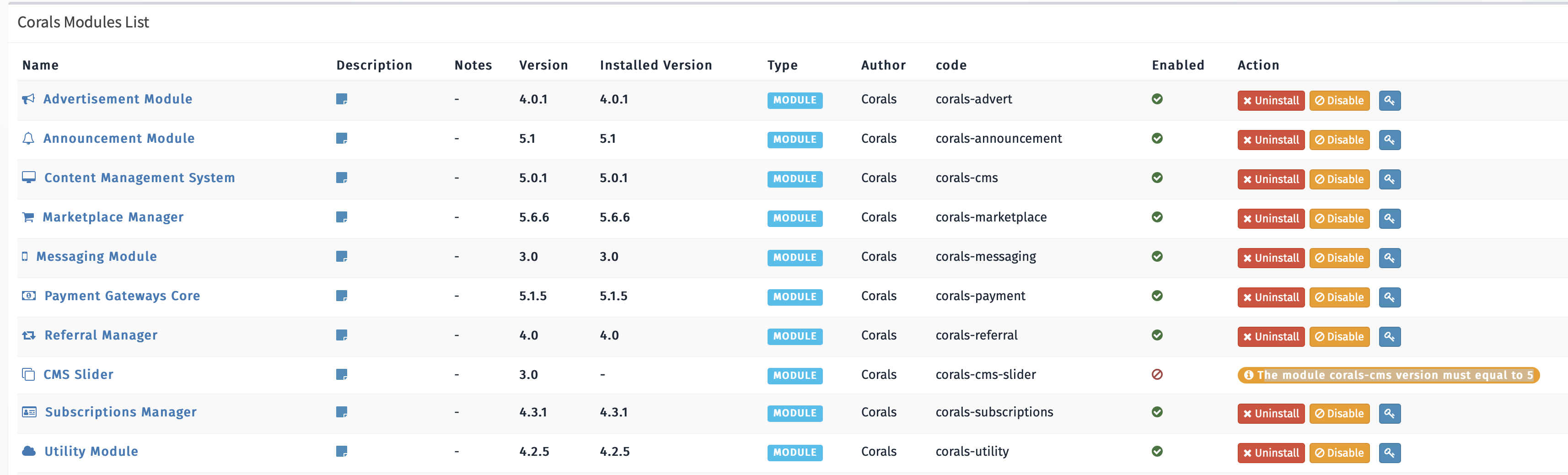Open the Advertisement Module link
The height and width of the screenshot is (475, 1568).
118,99
